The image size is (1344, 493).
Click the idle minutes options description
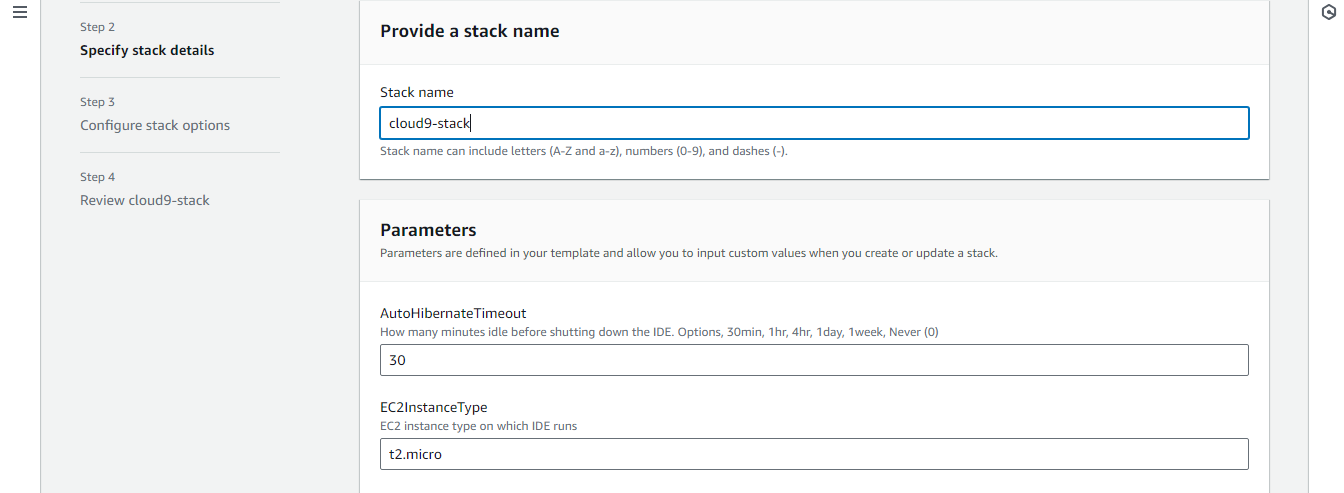(659, 332)
